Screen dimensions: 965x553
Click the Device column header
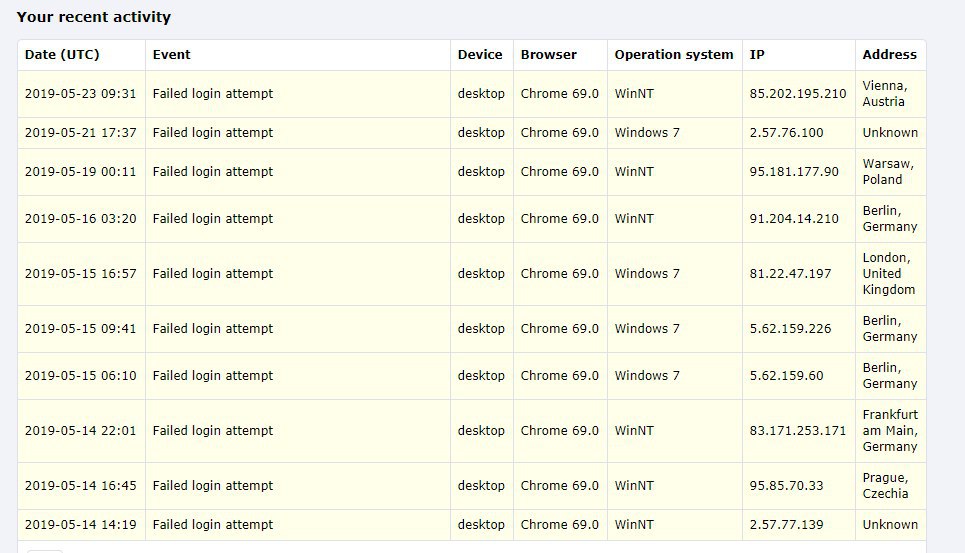480,55
